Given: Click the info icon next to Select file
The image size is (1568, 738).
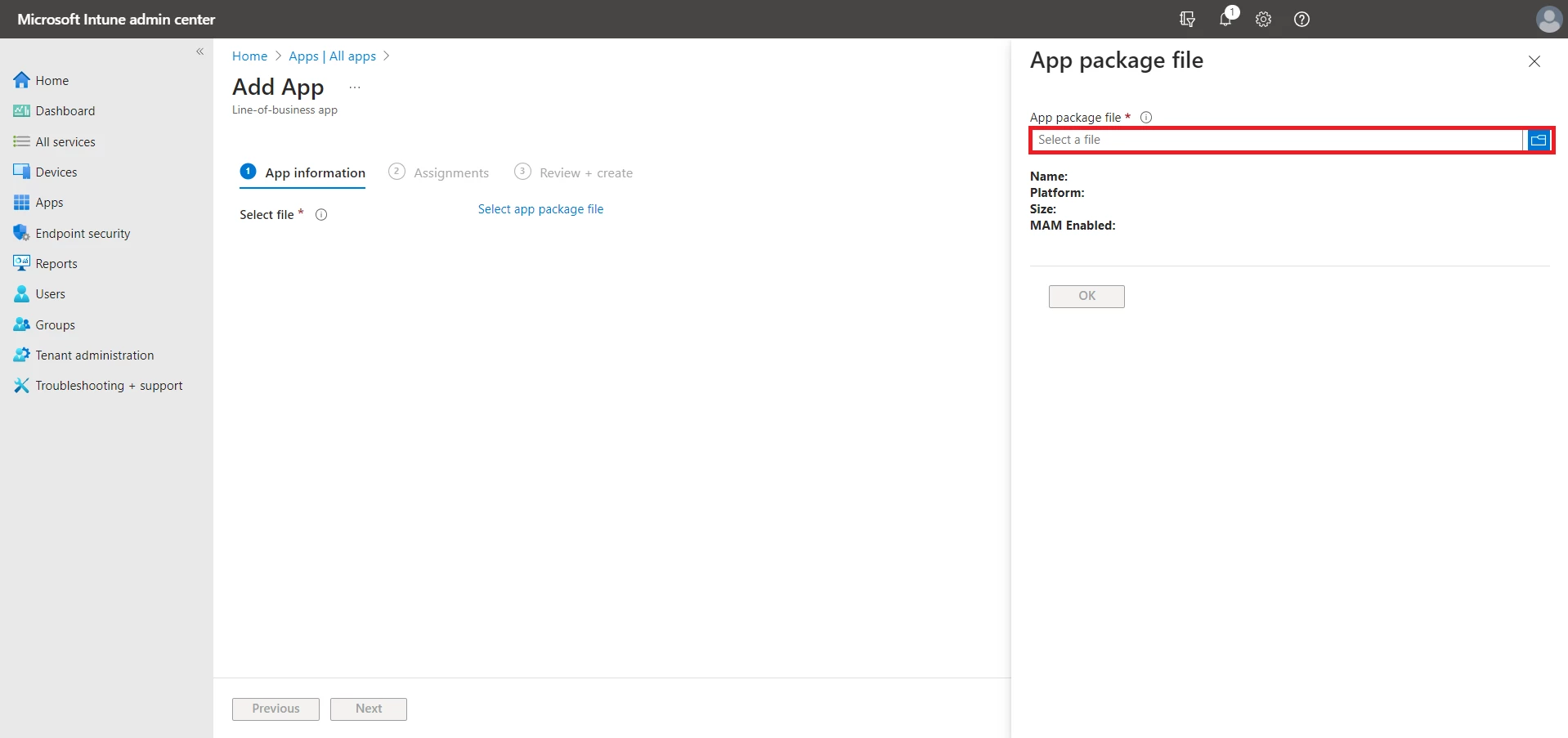Looking at the screenshot, I should pos(321,215).
